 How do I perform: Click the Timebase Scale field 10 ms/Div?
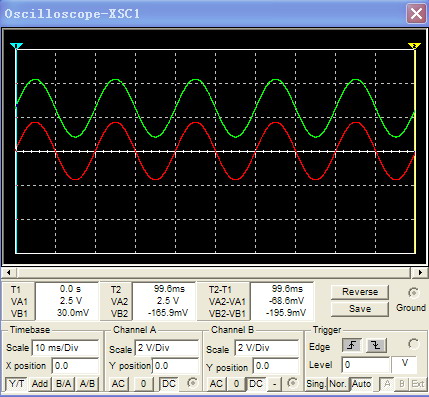coord(66,348)
